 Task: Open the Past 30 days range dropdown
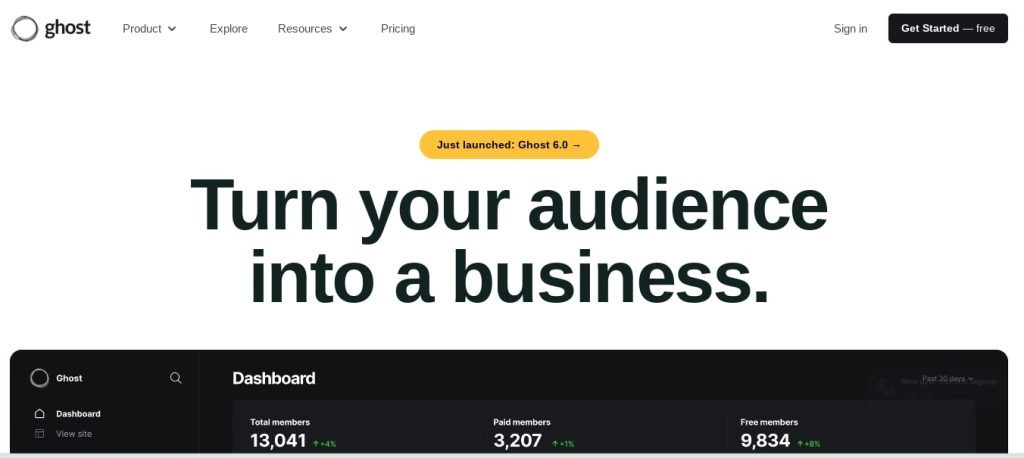(x=947, y=379)
